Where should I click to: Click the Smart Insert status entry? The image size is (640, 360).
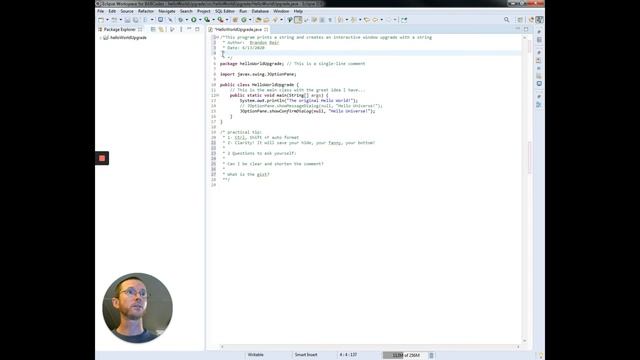[x=306, y=355]
